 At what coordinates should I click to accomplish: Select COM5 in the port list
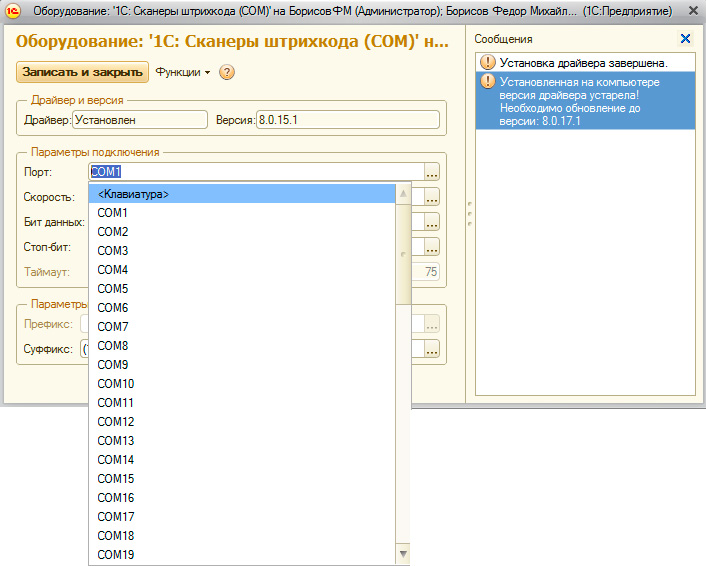click(x=242, y=289)
